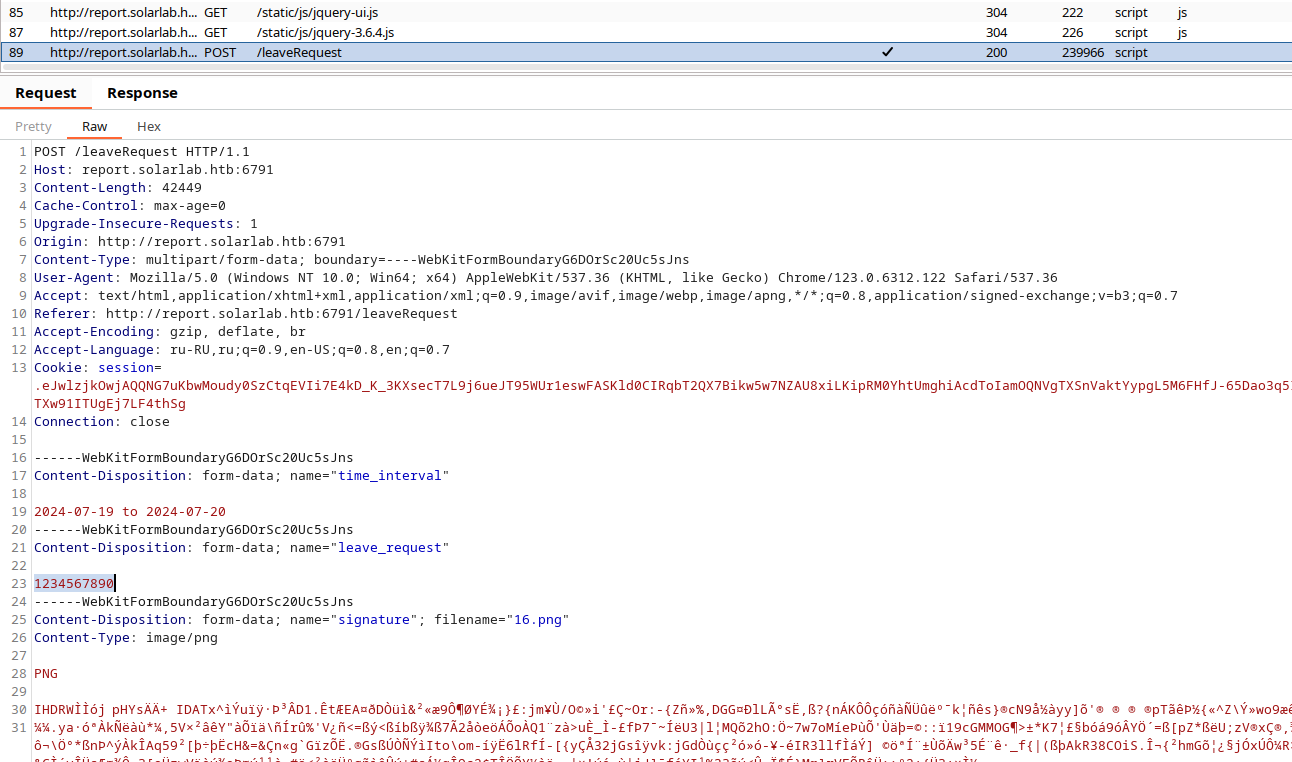Click the Host header line
Screen dimensions: 1292x762
click(x=154, y=170)
